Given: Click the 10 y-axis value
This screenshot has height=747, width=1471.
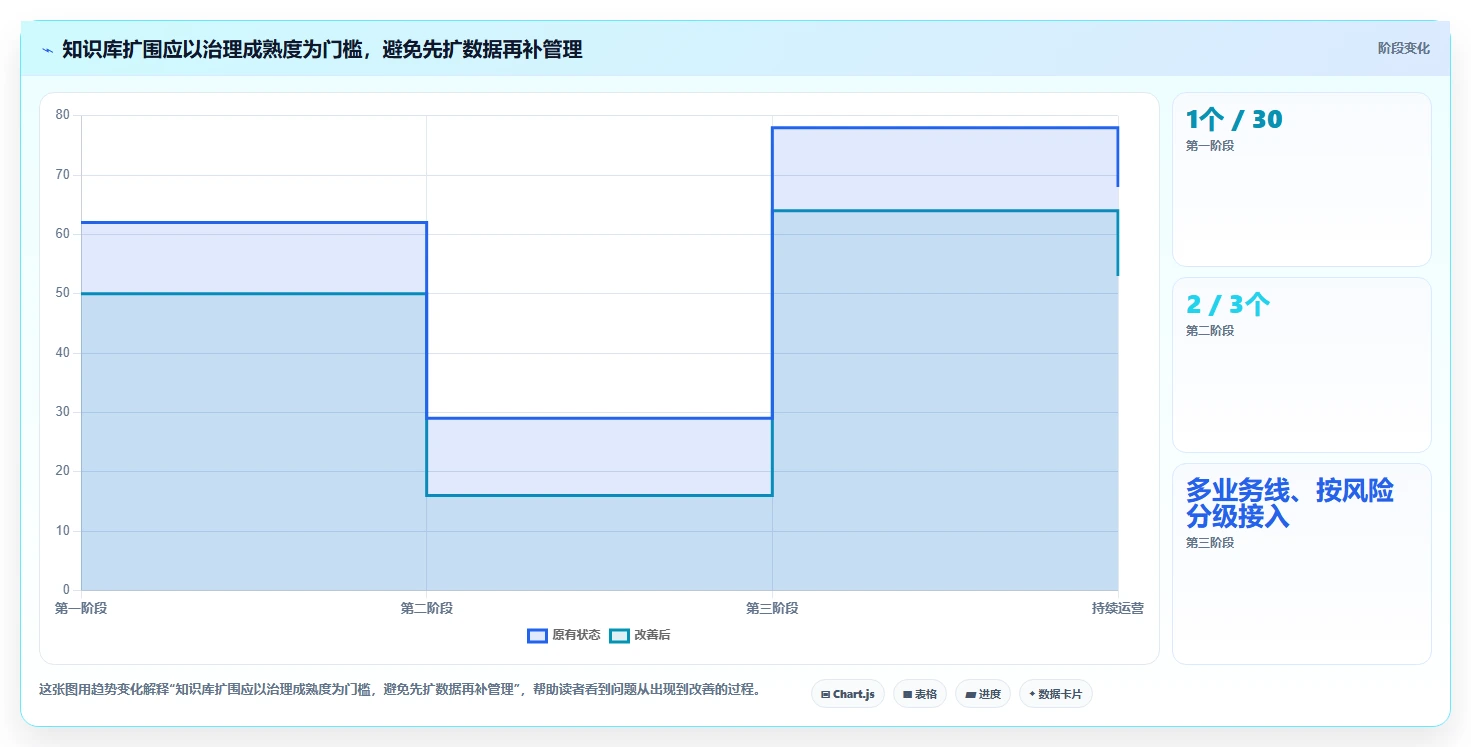Looking at the screenshot, I should pyautogui.click(x=63, y=530).
